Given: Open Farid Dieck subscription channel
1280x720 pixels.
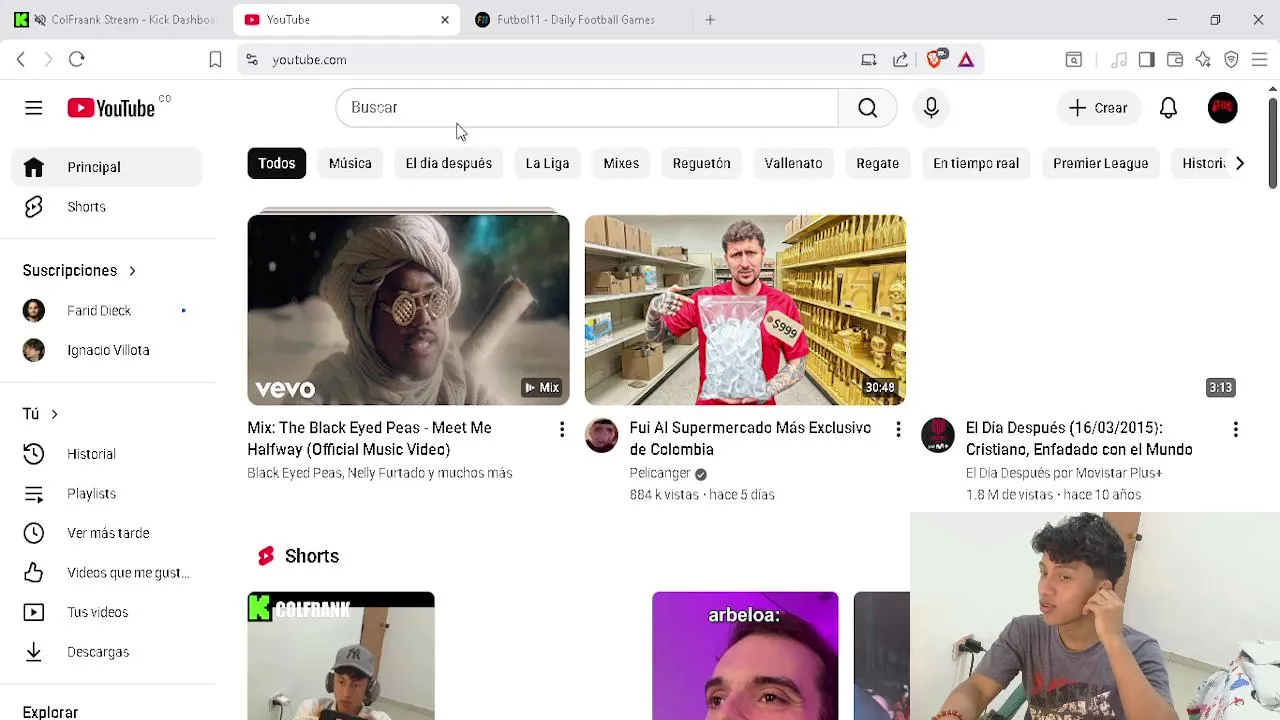Looking at the screenshot, I should coord(107,311).
